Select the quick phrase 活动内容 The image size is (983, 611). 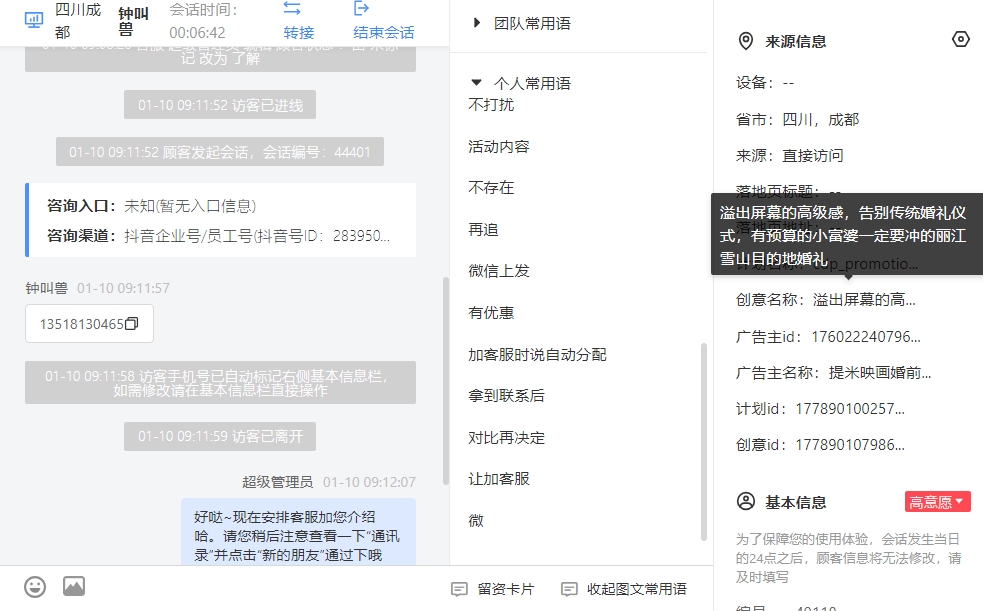coord(499,147)
